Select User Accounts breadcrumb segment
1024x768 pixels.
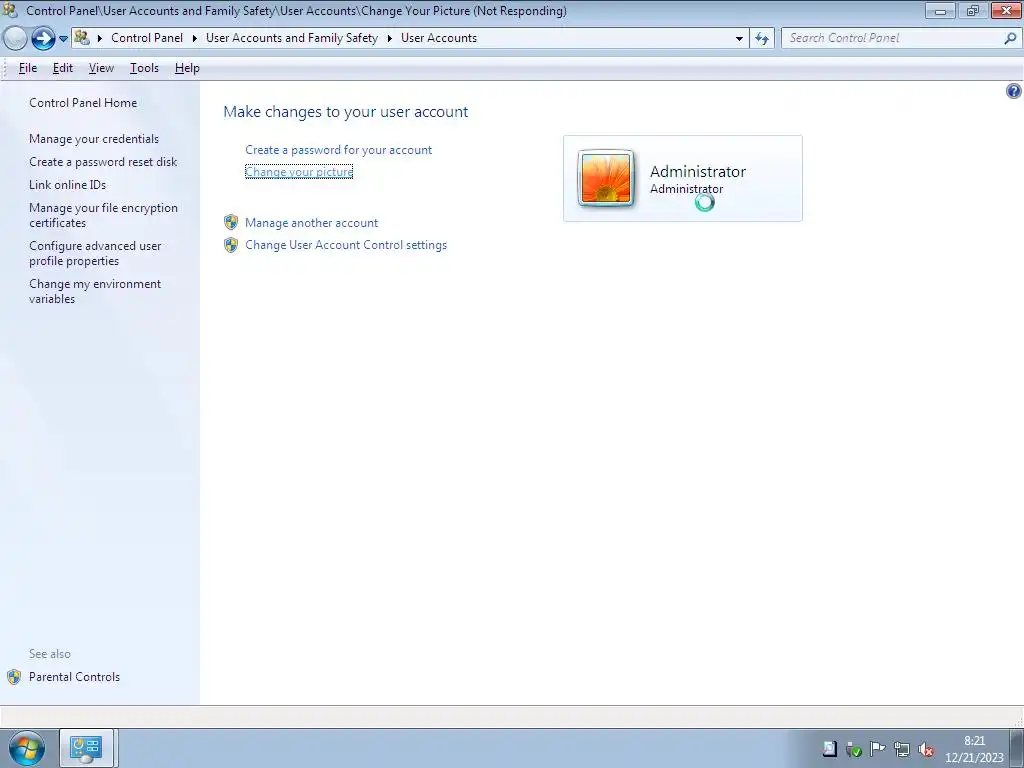pos(439,38)
